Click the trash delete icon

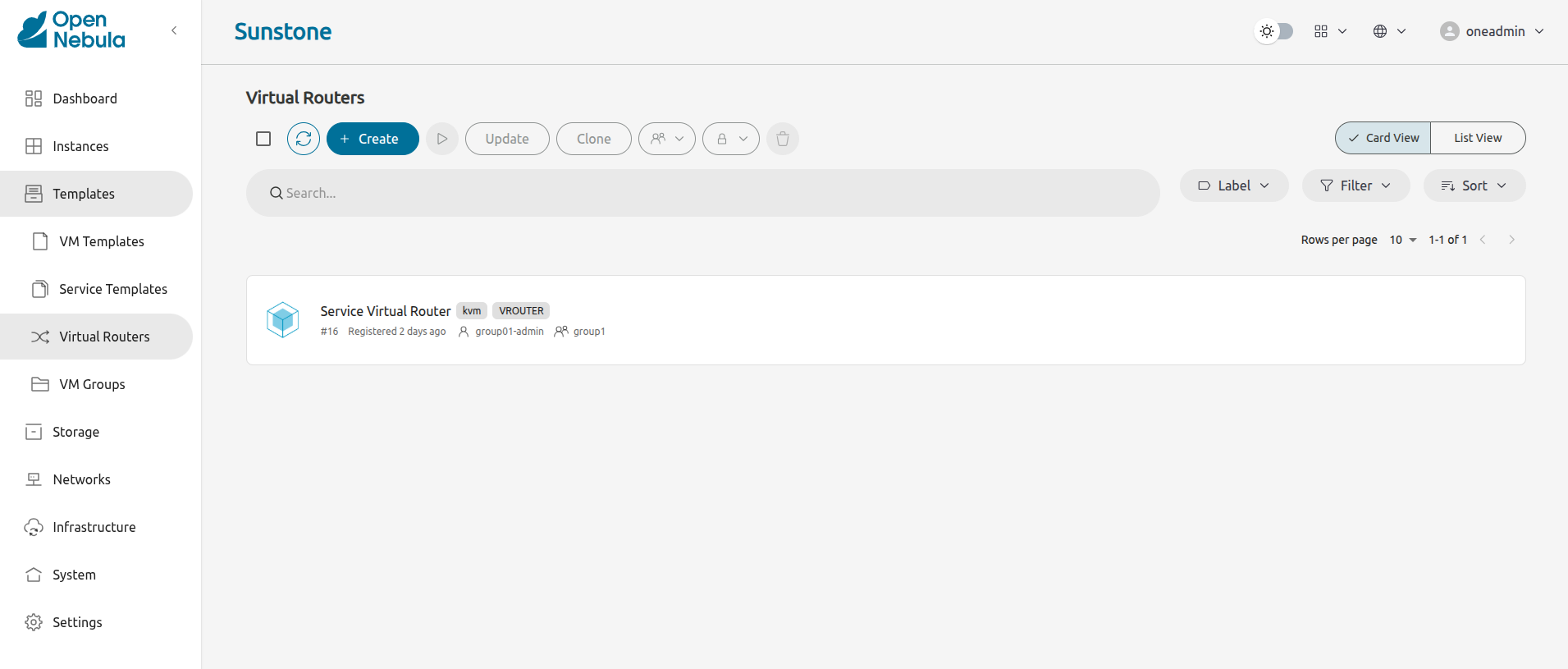pyautogui.click(x=782, y=139)
